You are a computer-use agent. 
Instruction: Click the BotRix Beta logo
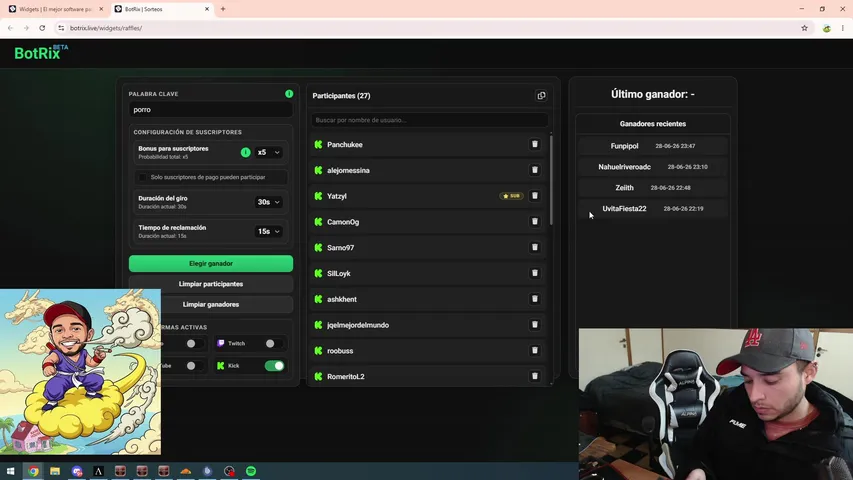[41, 52]
